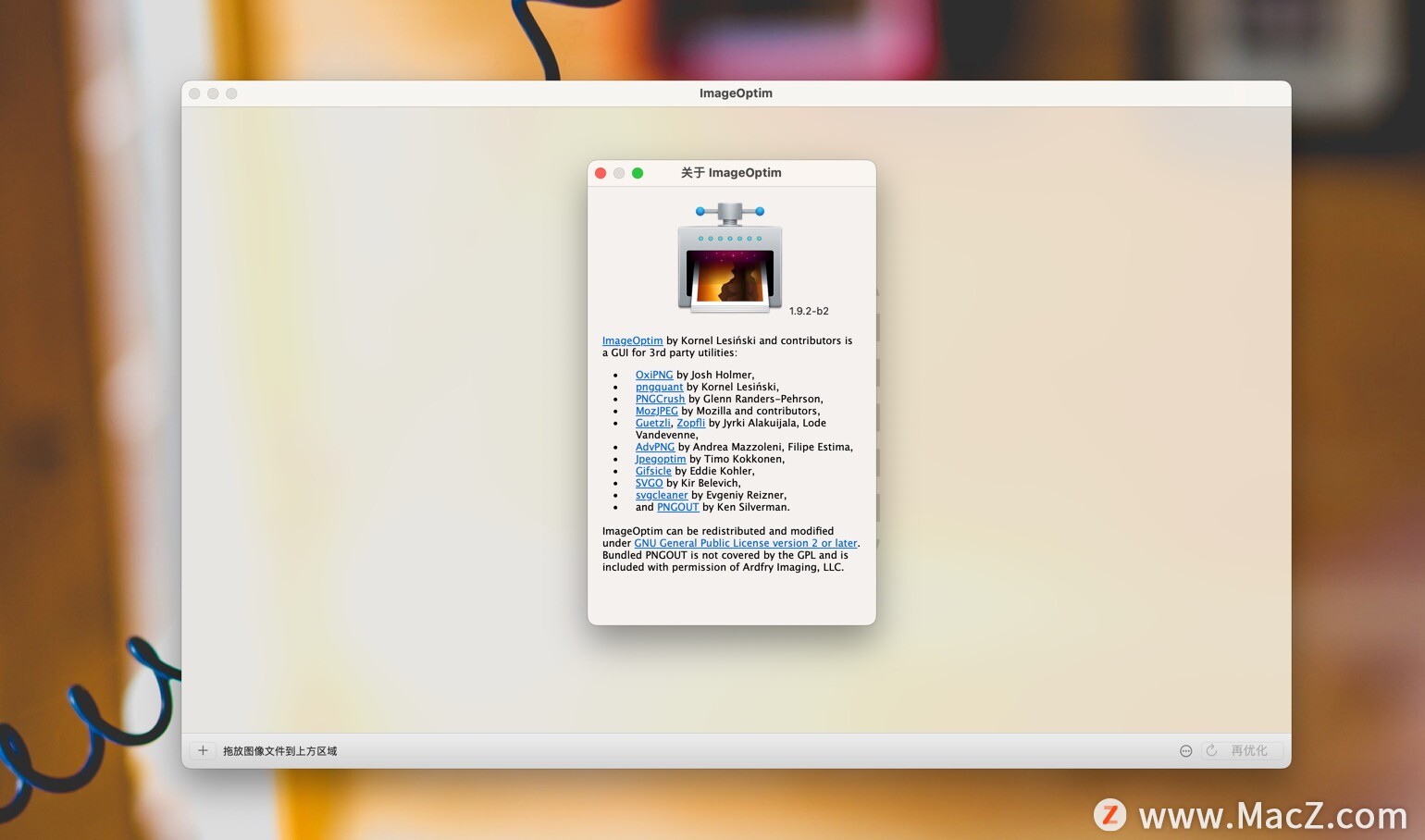Click the plus icon to add images
The width and height of the screenshot is (1425, 840).
203,750
